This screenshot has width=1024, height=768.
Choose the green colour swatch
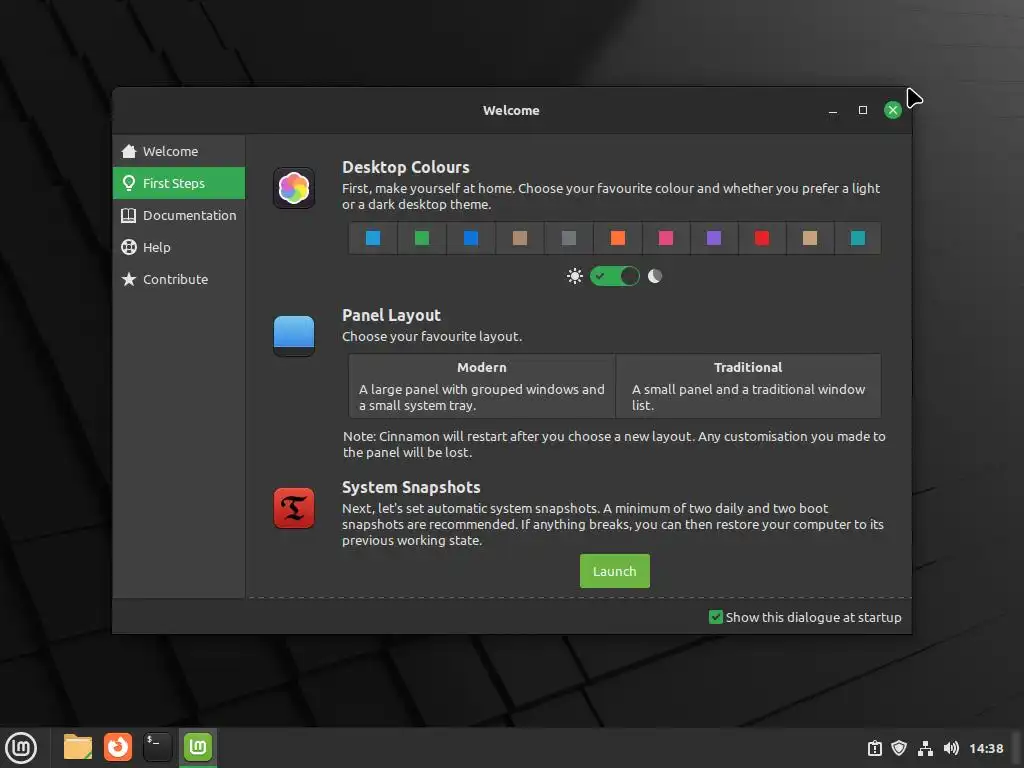pos(422,238)
